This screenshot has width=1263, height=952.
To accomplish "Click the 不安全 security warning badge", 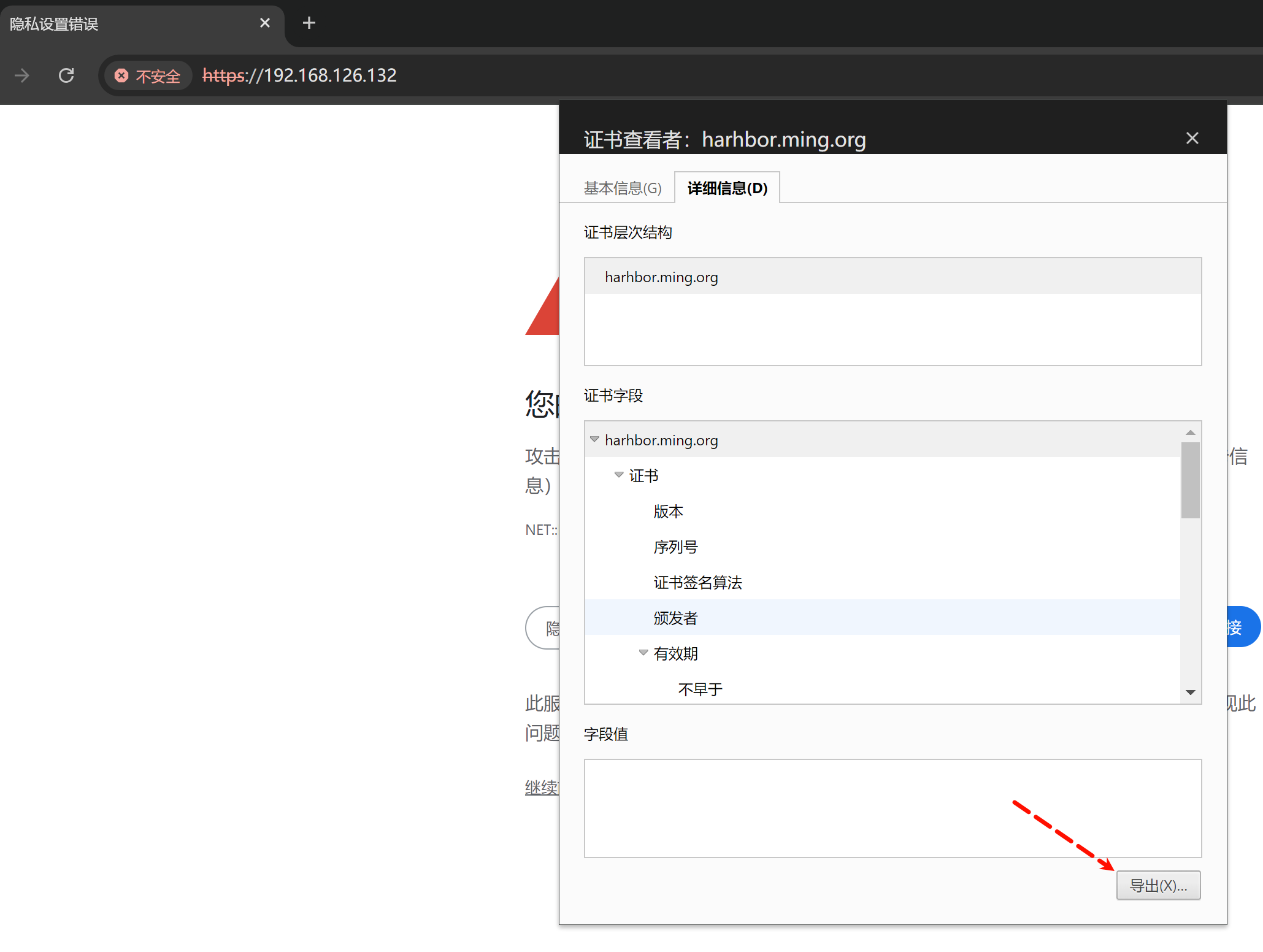I will 148,76.
